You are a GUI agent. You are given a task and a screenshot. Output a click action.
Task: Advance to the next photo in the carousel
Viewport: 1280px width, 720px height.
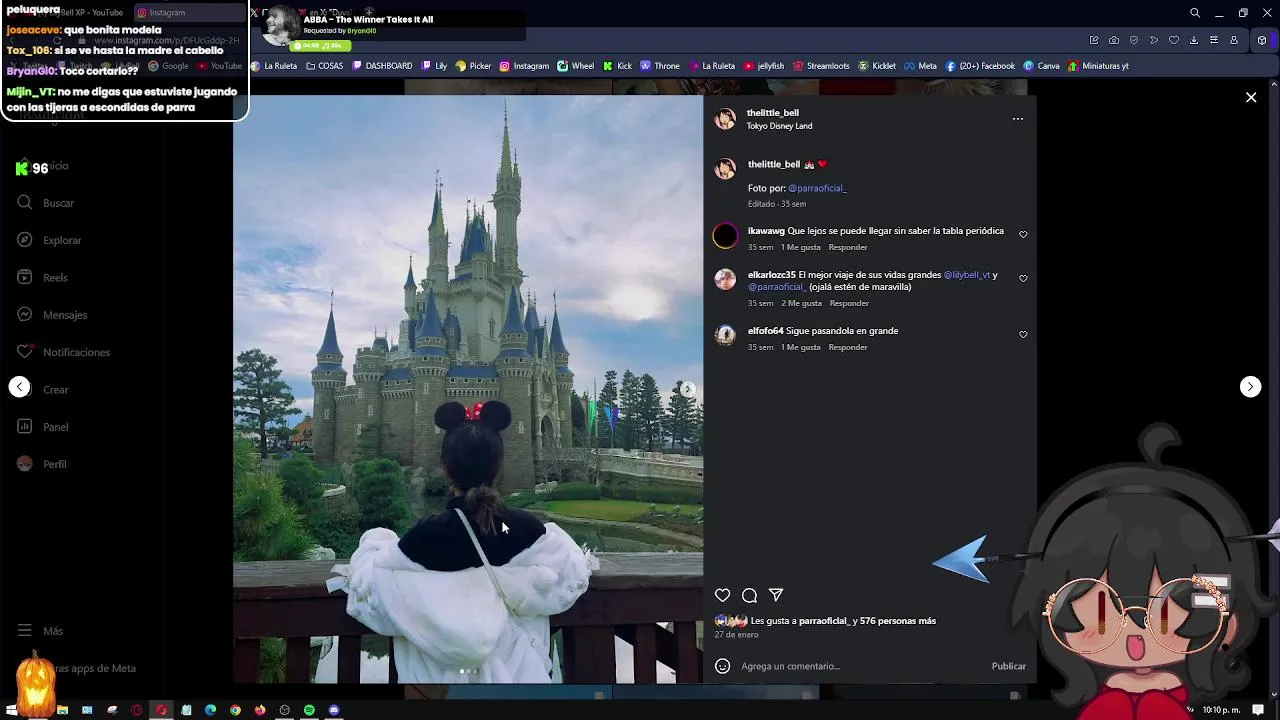[x=687, y=389]
